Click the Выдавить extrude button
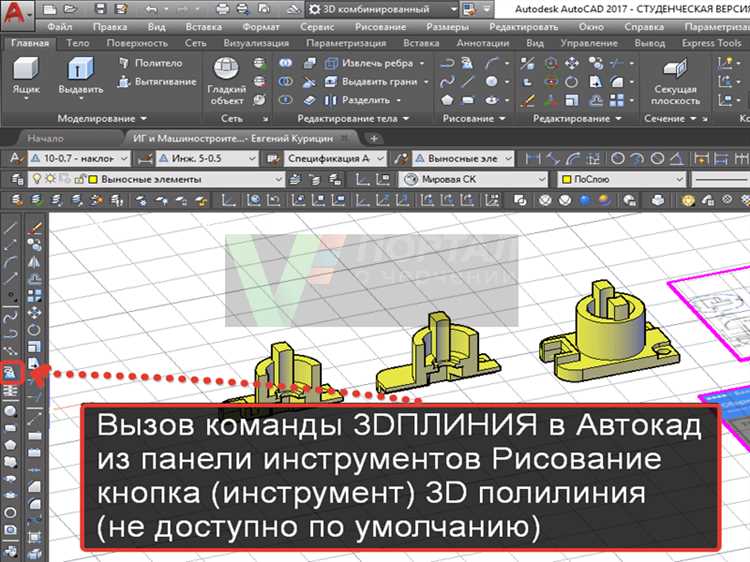Viewport: 750px width, 562px height. click(81, 77)
